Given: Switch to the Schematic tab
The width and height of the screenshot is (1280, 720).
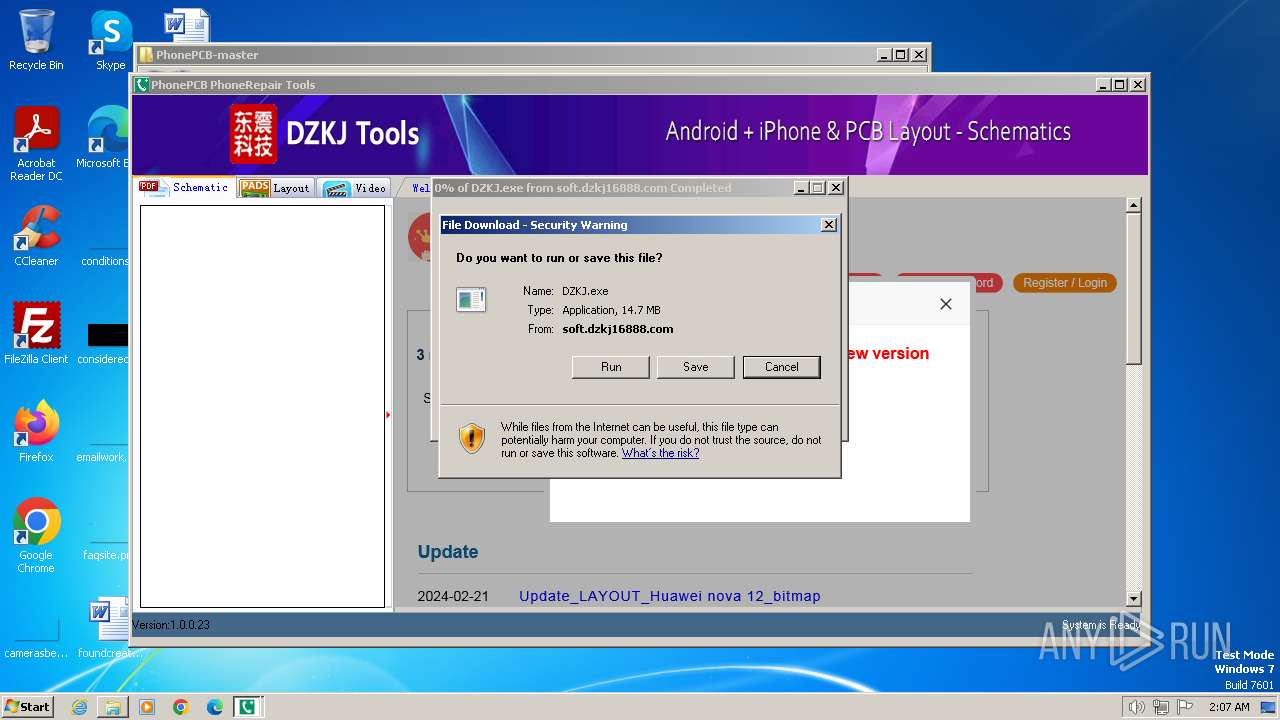Looking at the screenshot, I should (184, 187).
